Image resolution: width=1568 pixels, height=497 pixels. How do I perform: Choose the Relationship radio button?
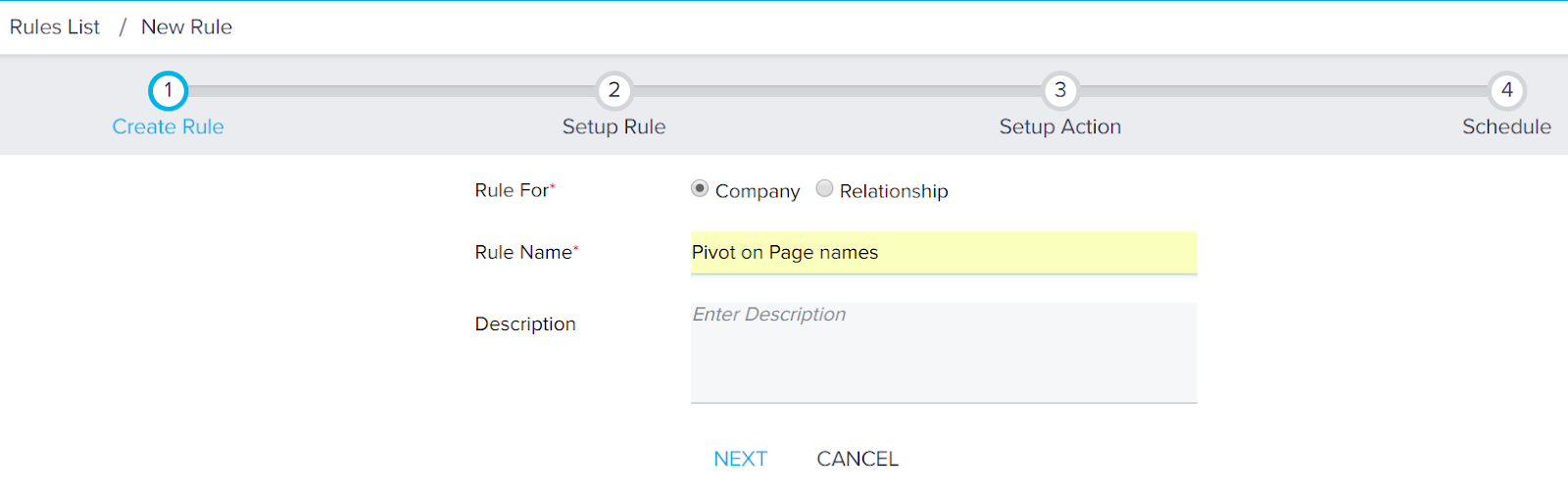pyautogui.click(x=824, y=188)
